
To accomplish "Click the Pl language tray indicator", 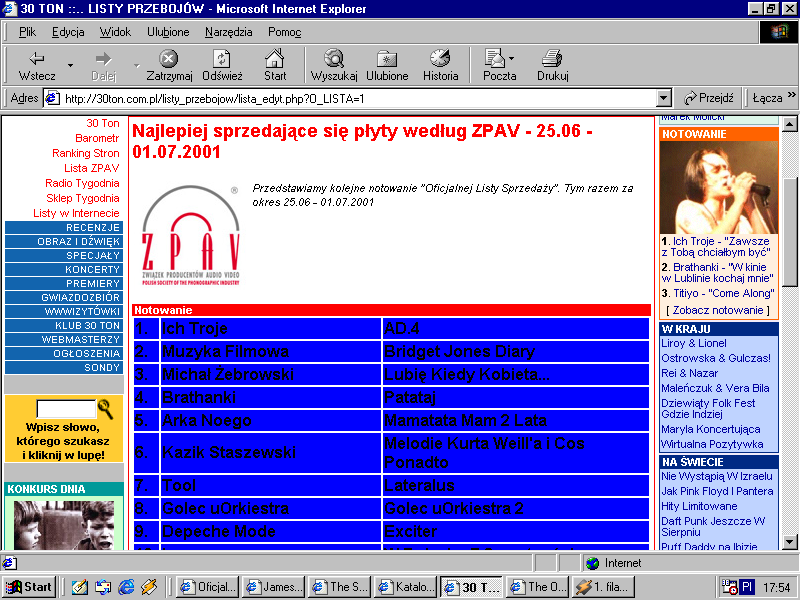I will (747, 587).
